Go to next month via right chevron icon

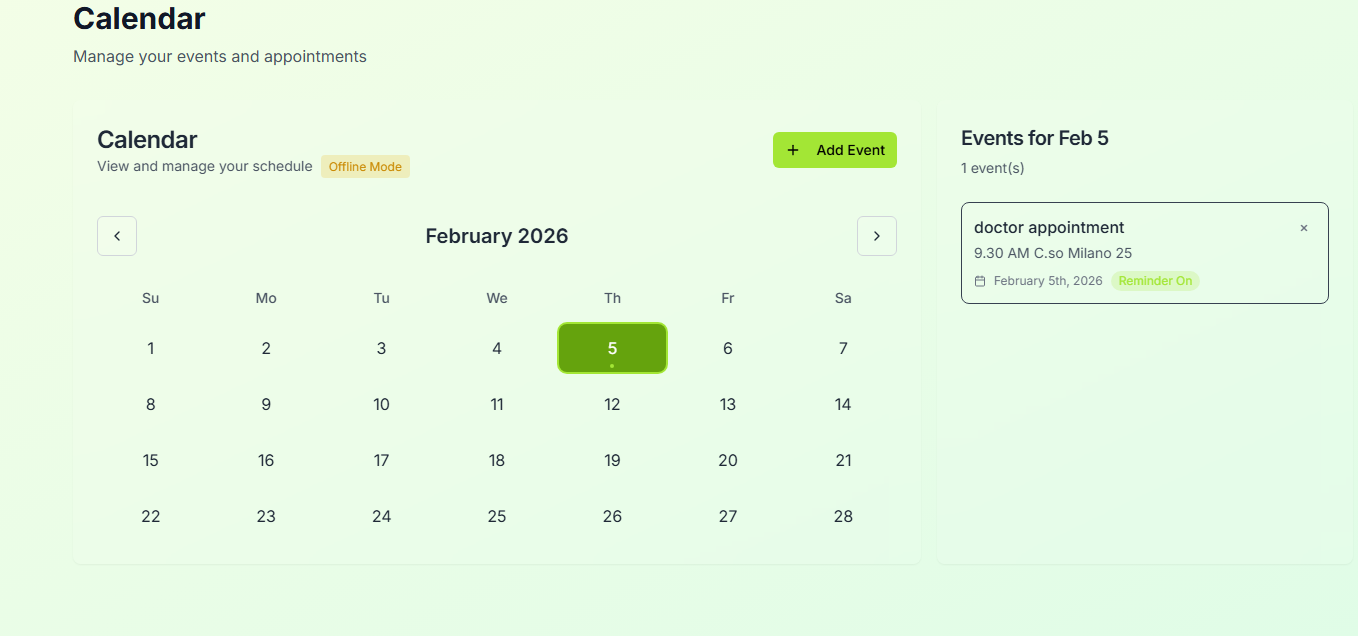point(877,235)
